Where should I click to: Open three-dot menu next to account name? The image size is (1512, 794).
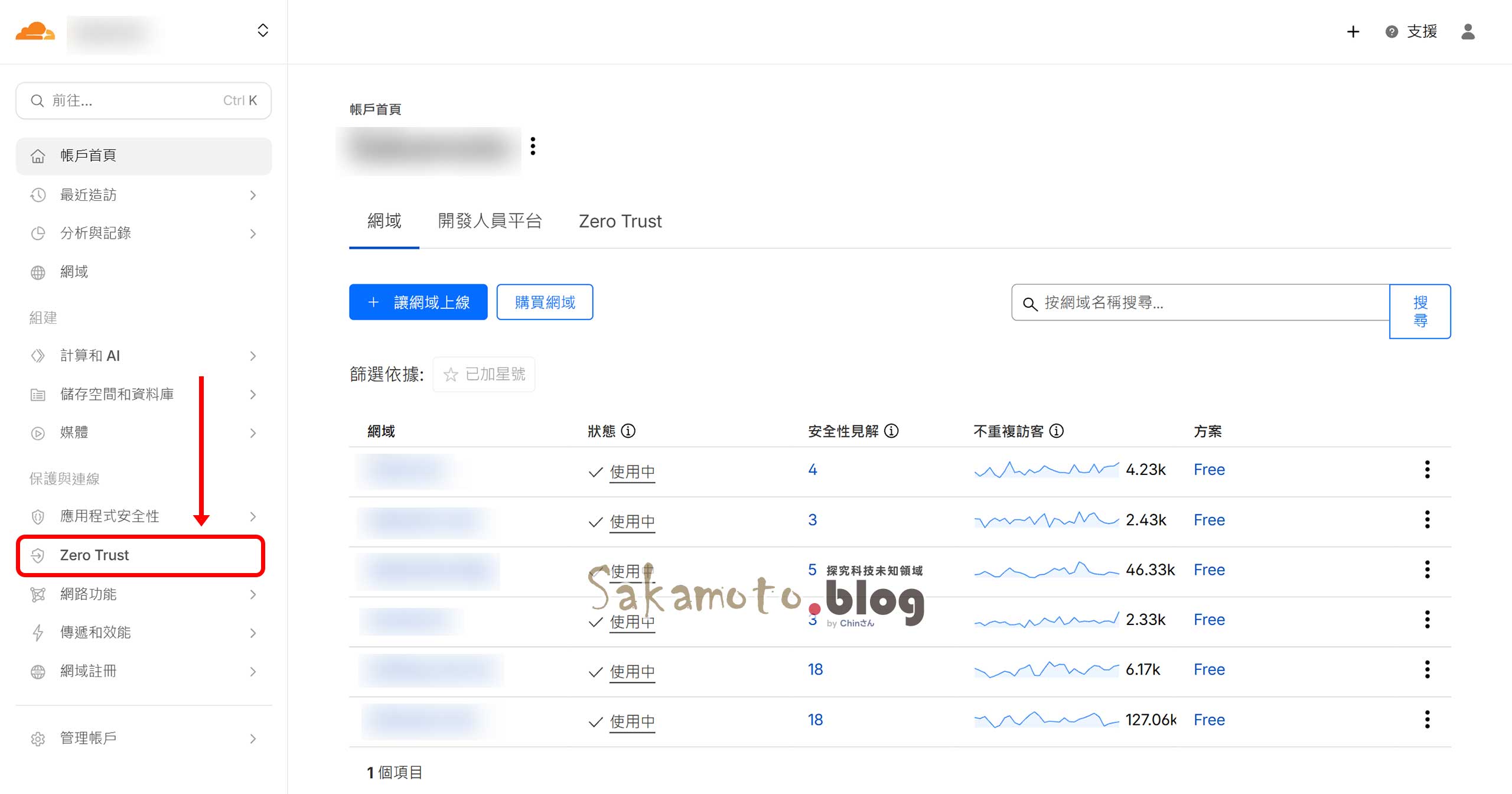(533, 146)
